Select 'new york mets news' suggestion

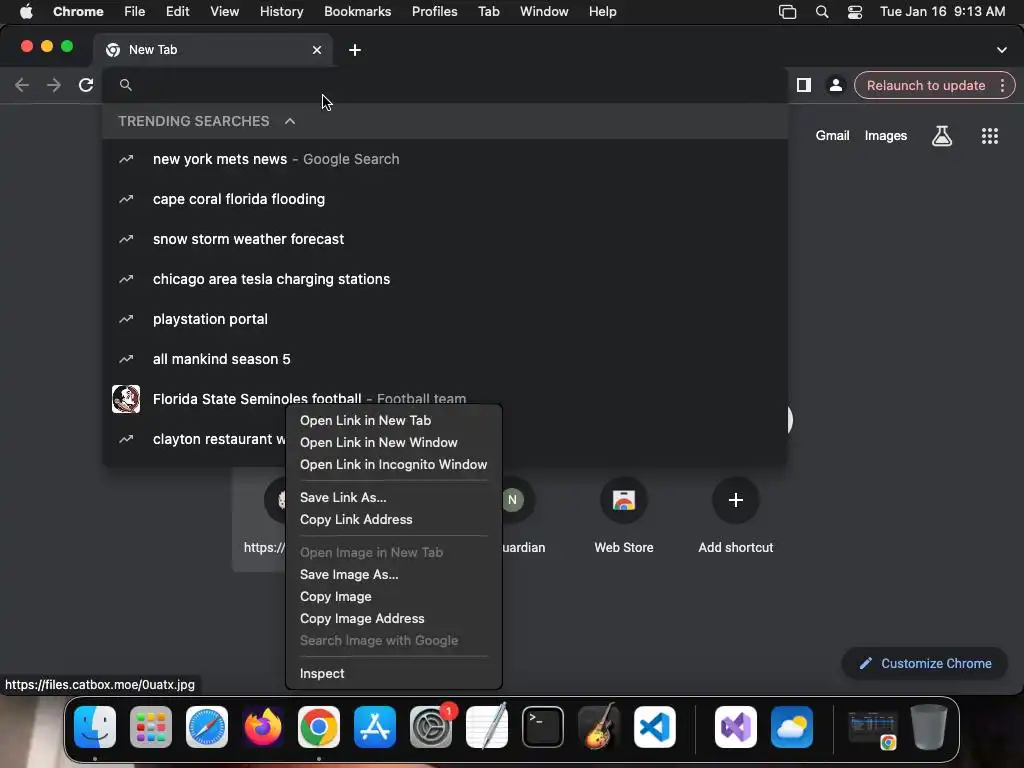[444, 159]
